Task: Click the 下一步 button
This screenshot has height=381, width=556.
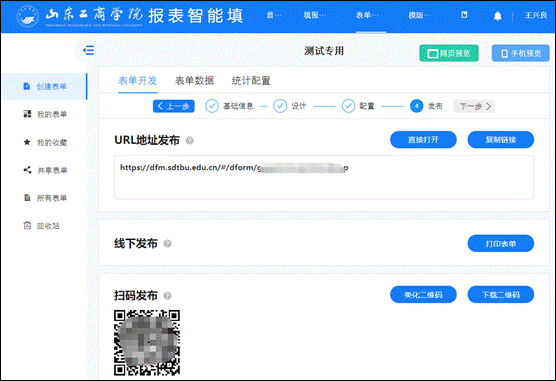Action: point(474,106)
